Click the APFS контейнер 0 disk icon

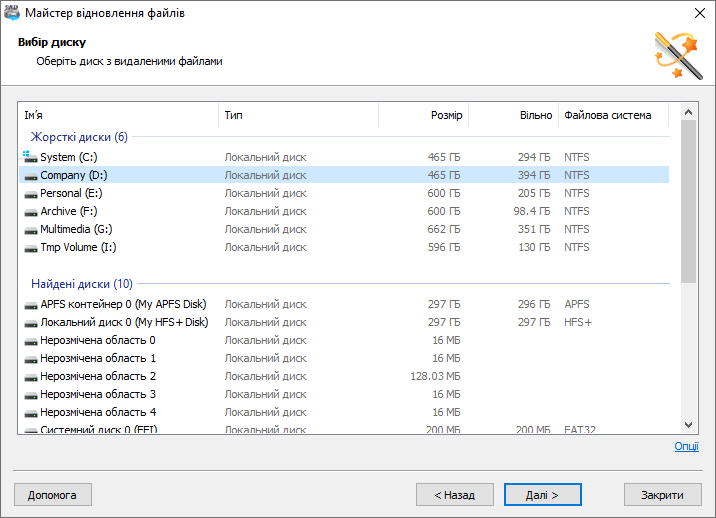coord(31,305)
